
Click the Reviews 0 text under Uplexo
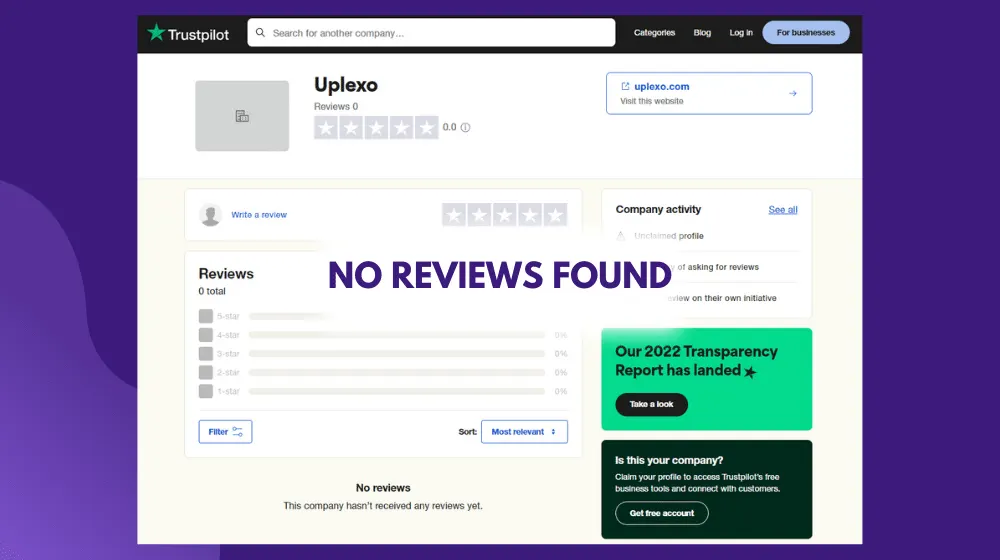click(x=335, y=107)
